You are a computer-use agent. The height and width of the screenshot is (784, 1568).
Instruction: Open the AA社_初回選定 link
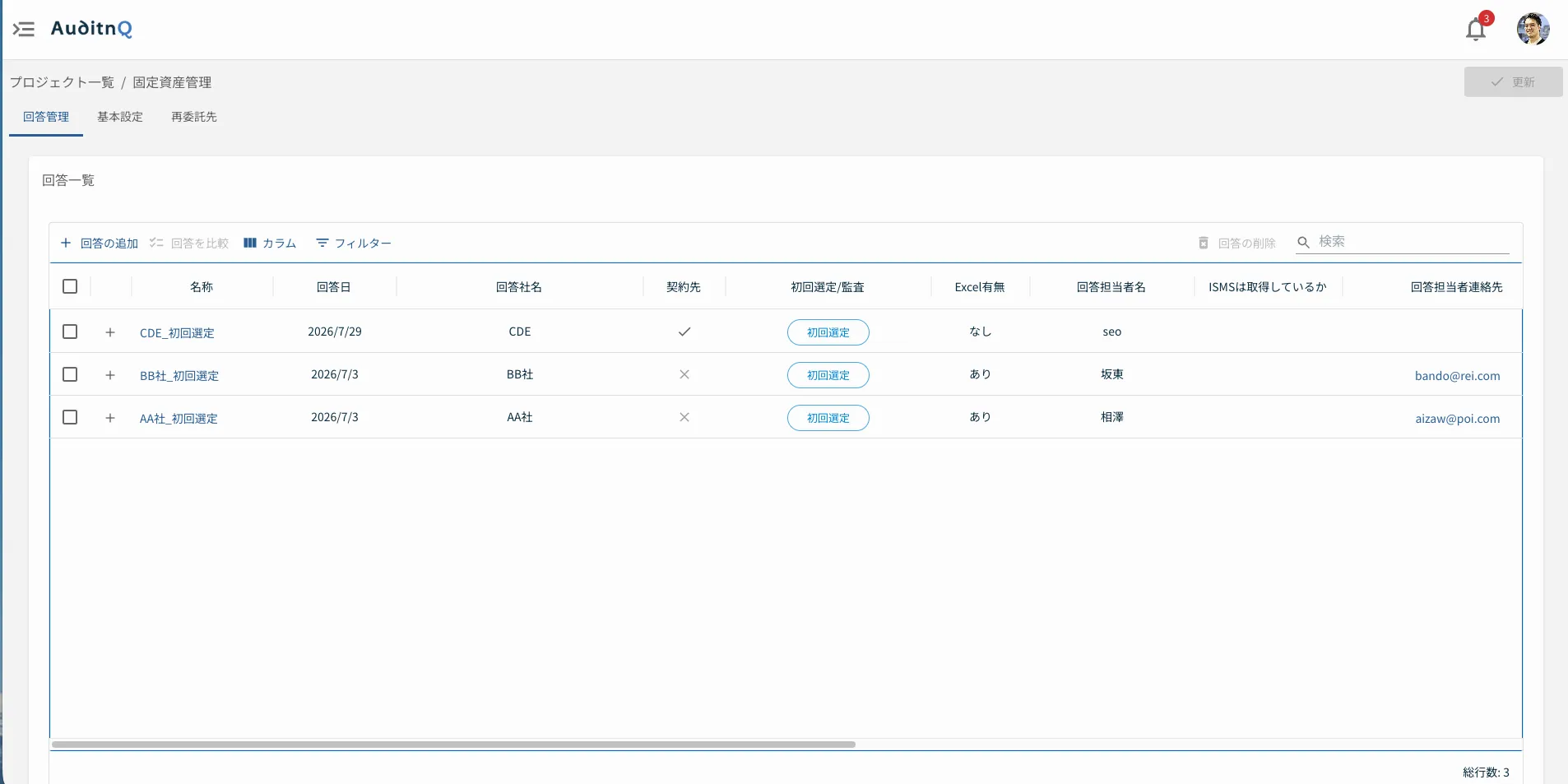click(179, 418)
